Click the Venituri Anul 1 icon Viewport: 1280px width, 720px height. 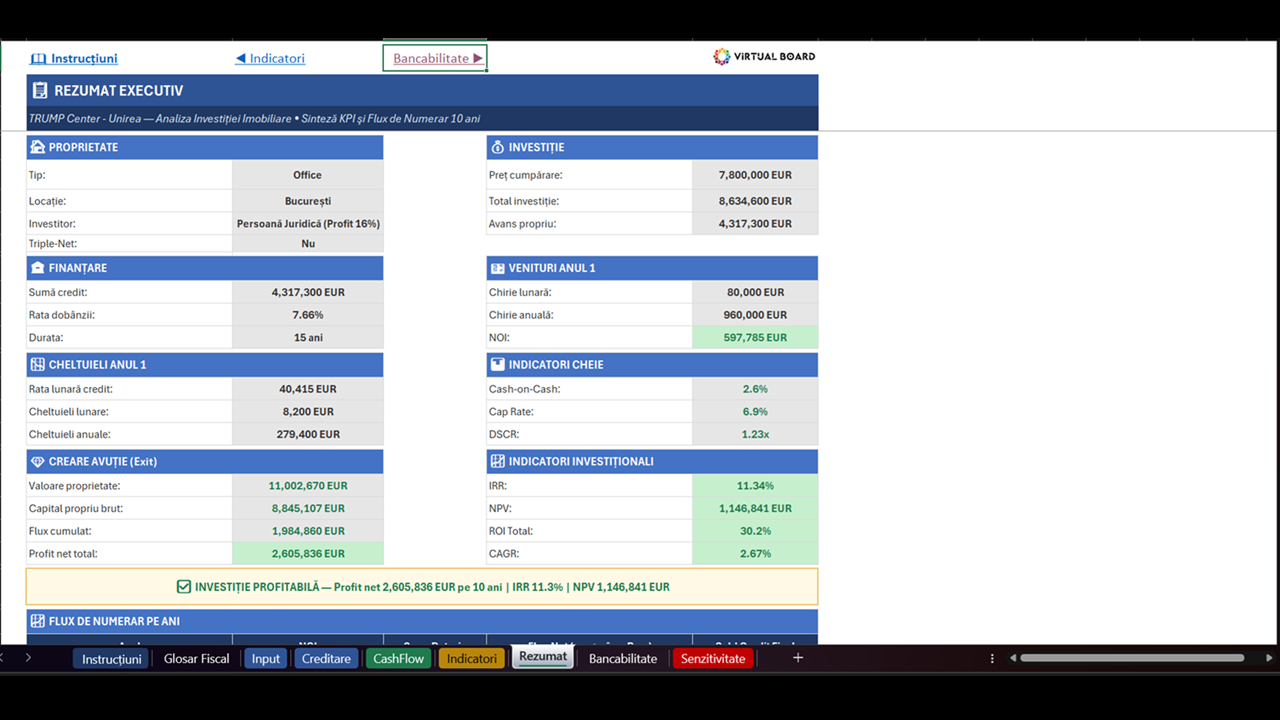(498, 268)
